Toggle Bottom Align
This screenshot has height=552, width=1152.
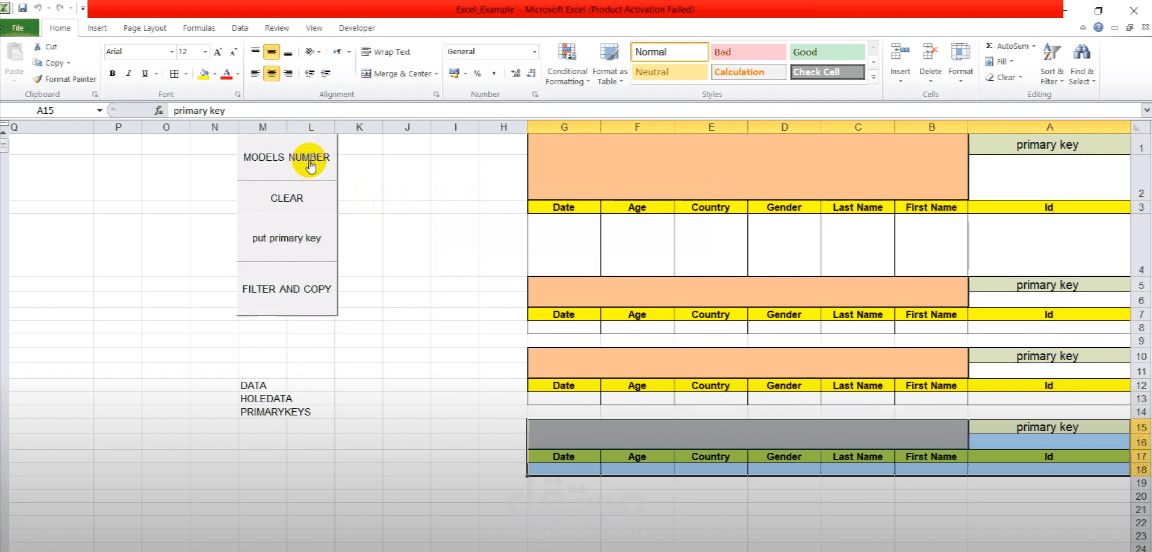pos(287,52)
